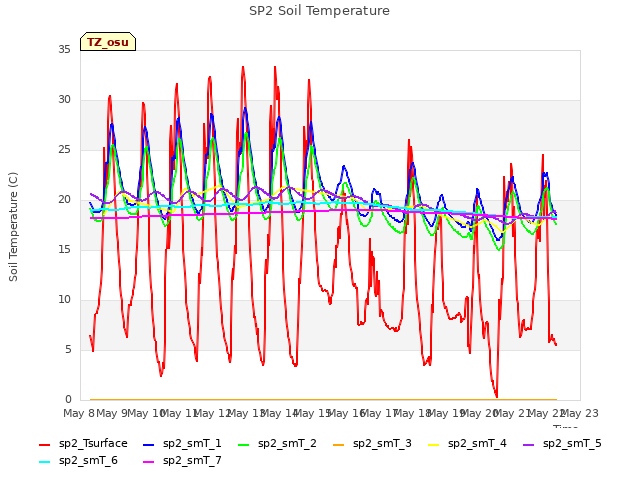Image resolution: width=640 pixels, height=480 pixels.
Task: Click the cyan sp2_smT_6 legend swatch
Action: [x=44, y=462]
